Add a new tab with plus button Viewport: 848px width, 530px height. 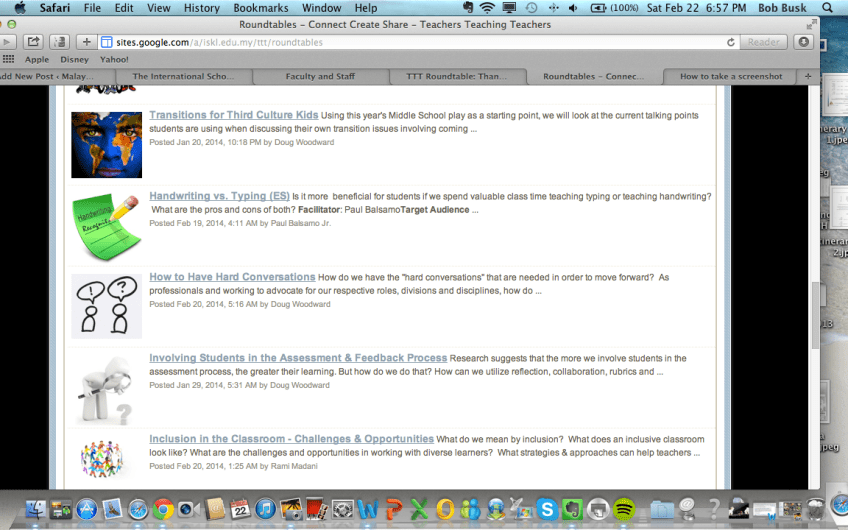click(x=807, y=76)
